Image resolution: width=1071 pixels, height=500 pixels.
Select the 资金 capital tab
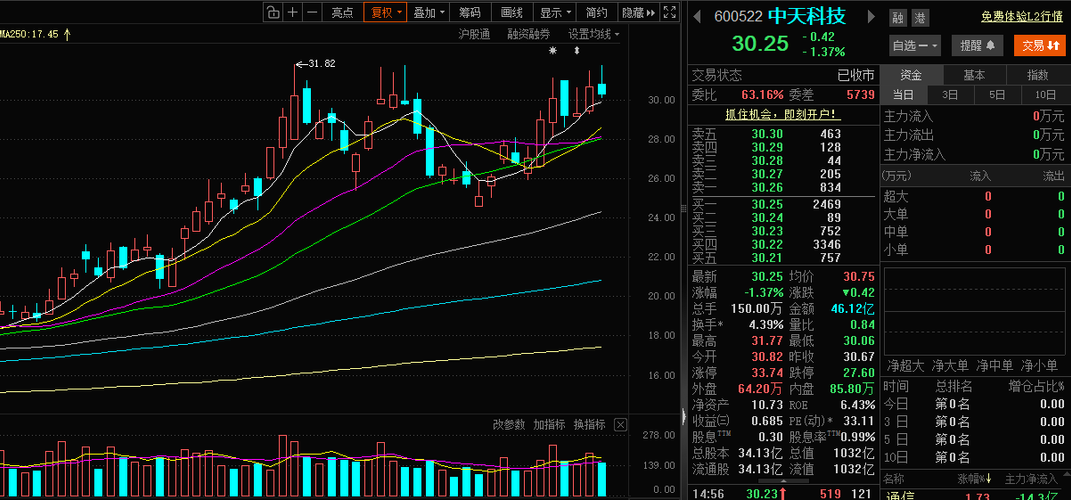coord(910,75)
